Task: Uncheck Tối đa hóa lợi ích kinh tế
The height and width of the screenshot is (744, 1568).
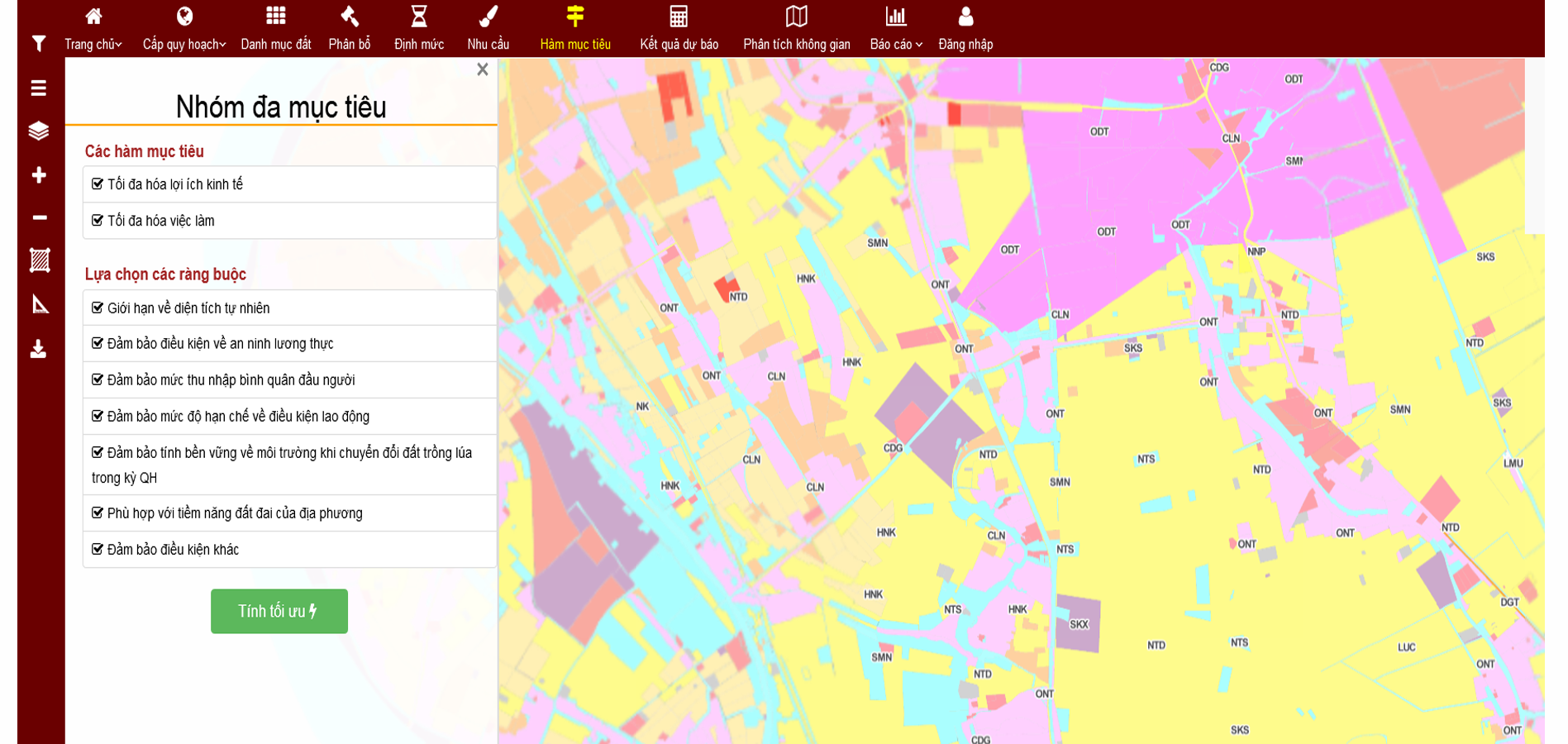Action: [98, 184]
